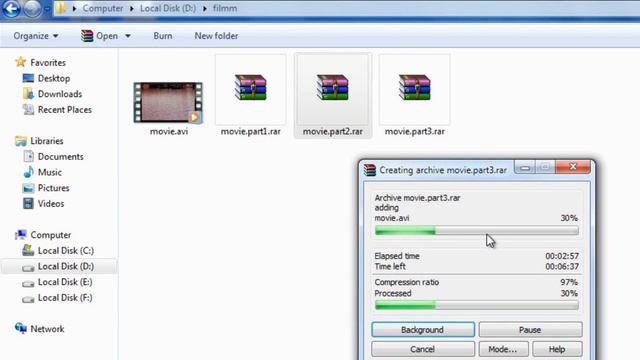Open the Pictures library

tap(53, 188)
